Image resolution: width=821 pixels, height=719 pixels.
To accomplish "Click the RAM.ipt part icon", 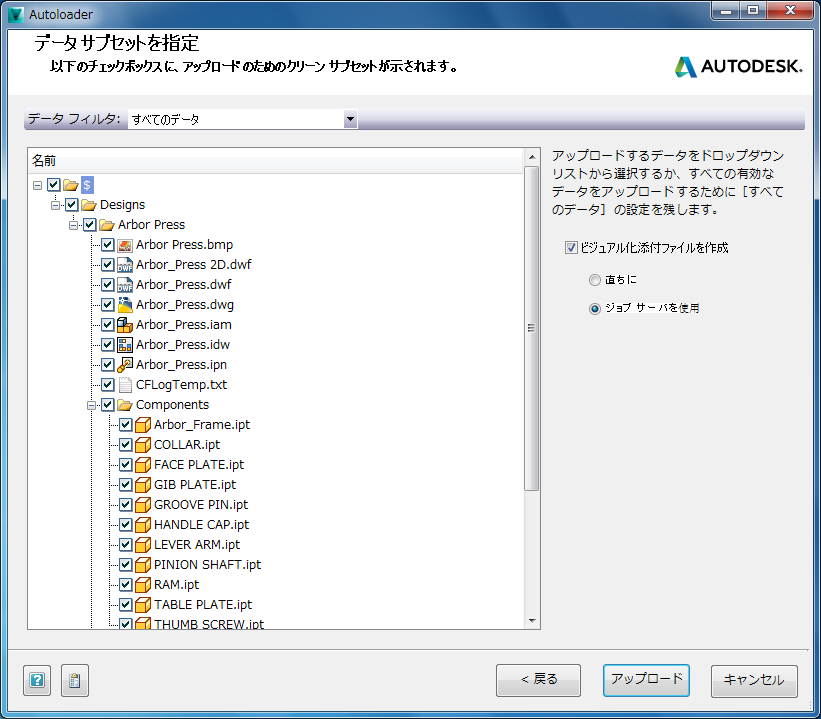I will tap(142, 584).
